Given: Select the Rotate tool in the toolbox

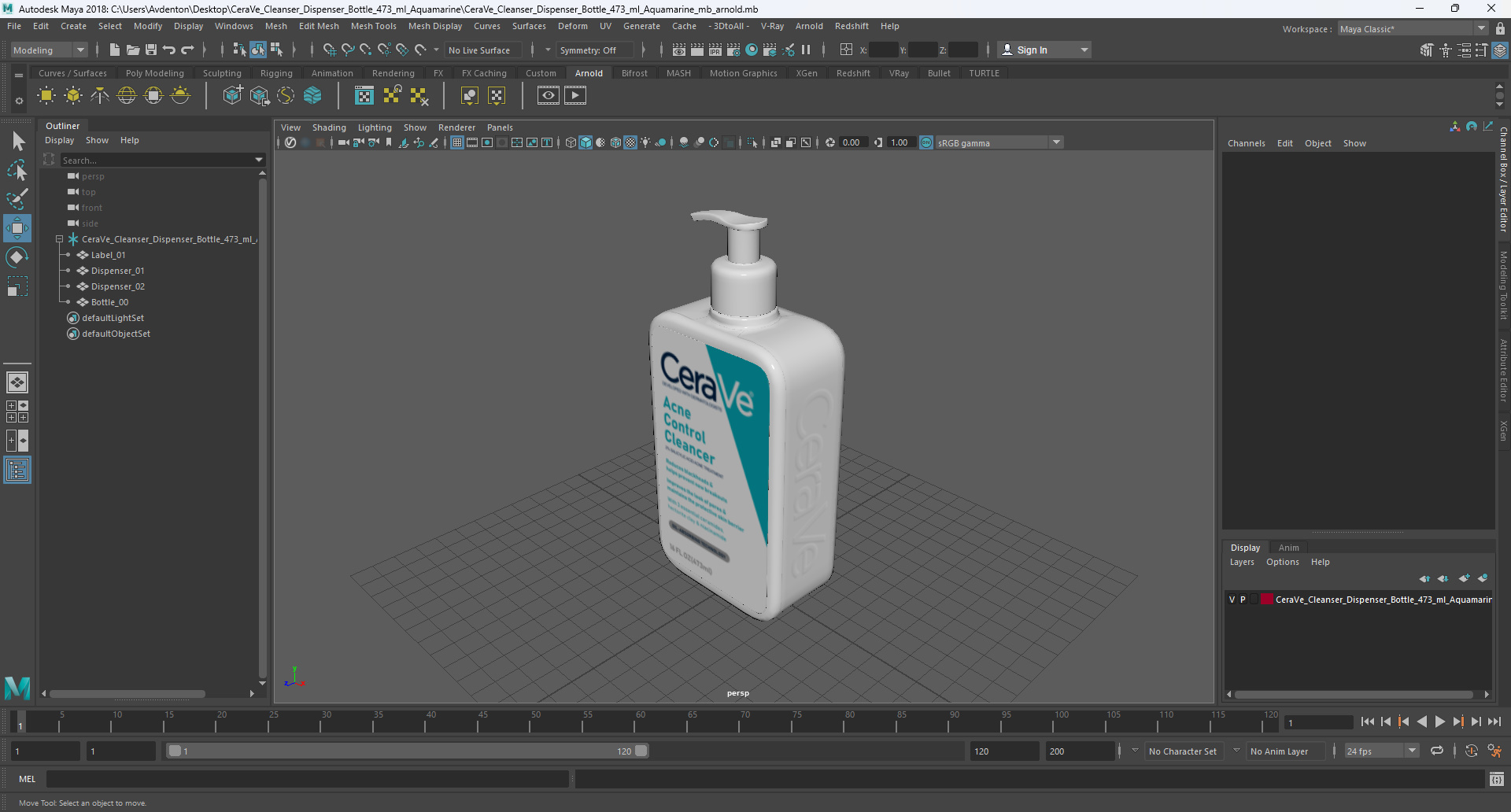Looking at the screenshot, I should (x=17, y=257).
